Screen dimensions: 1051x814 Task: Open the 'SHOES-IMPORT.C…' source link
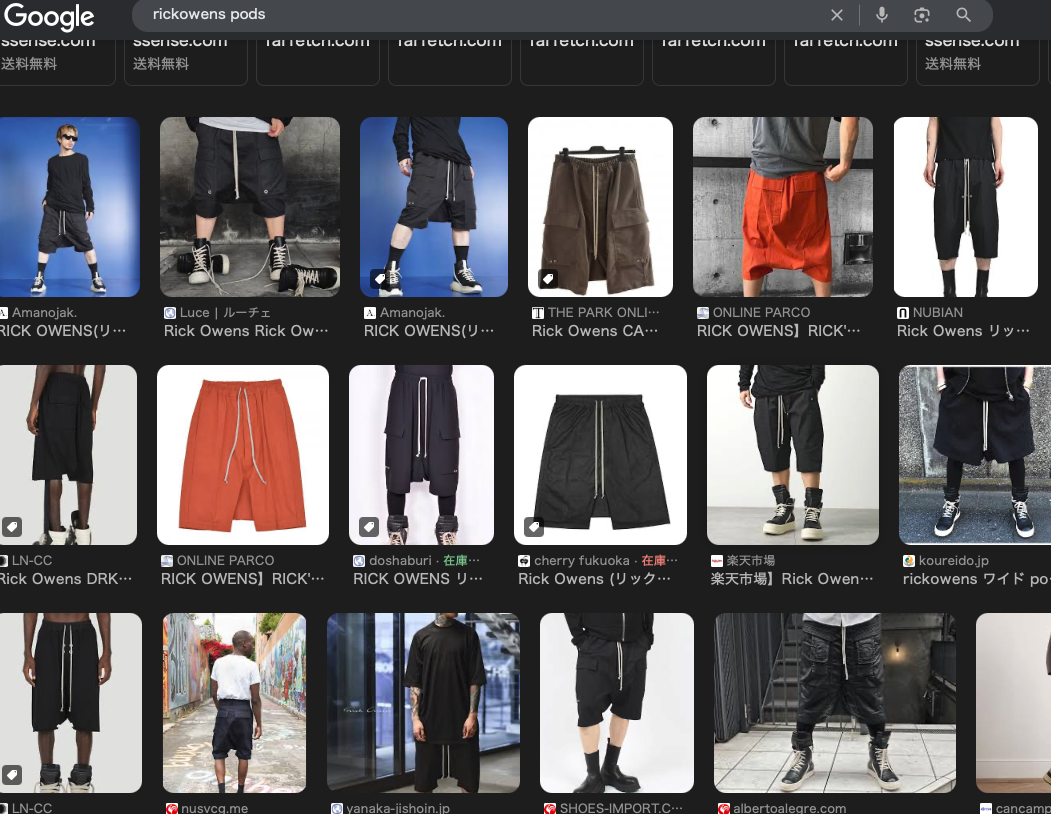pos(621,809)
